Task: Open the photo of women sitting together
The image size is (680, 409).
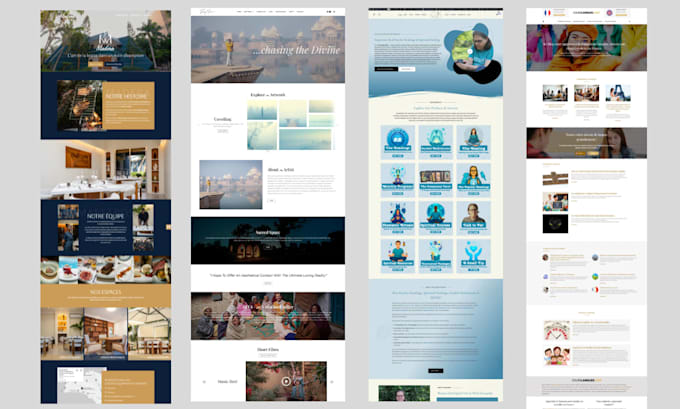Action: (x=268, y=316)
